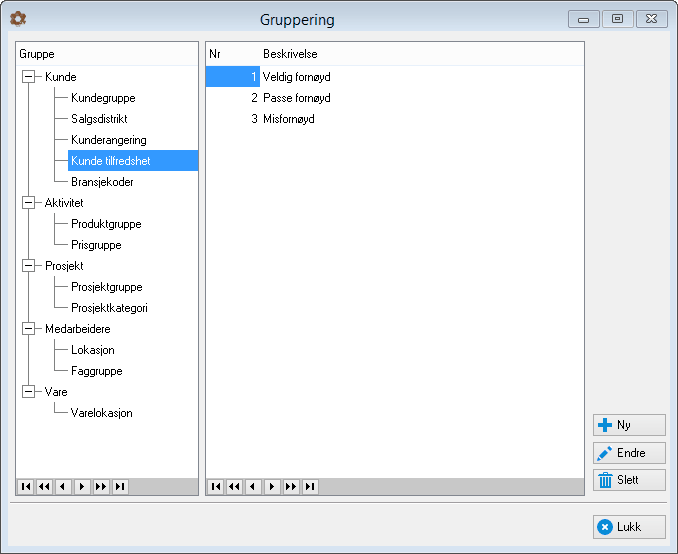Maximize the Gruppering window

(617, 19)
